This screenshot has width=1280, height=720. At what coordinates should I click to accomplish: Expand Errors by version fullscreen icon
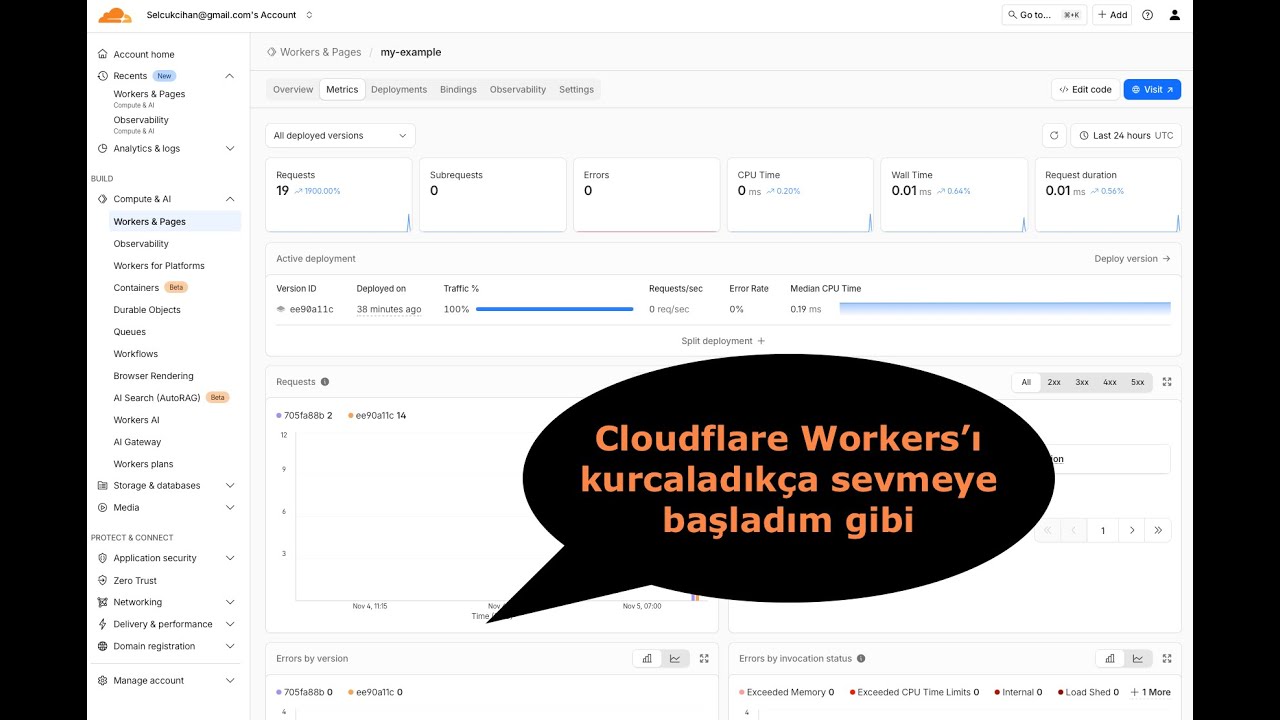pos(704,658)
